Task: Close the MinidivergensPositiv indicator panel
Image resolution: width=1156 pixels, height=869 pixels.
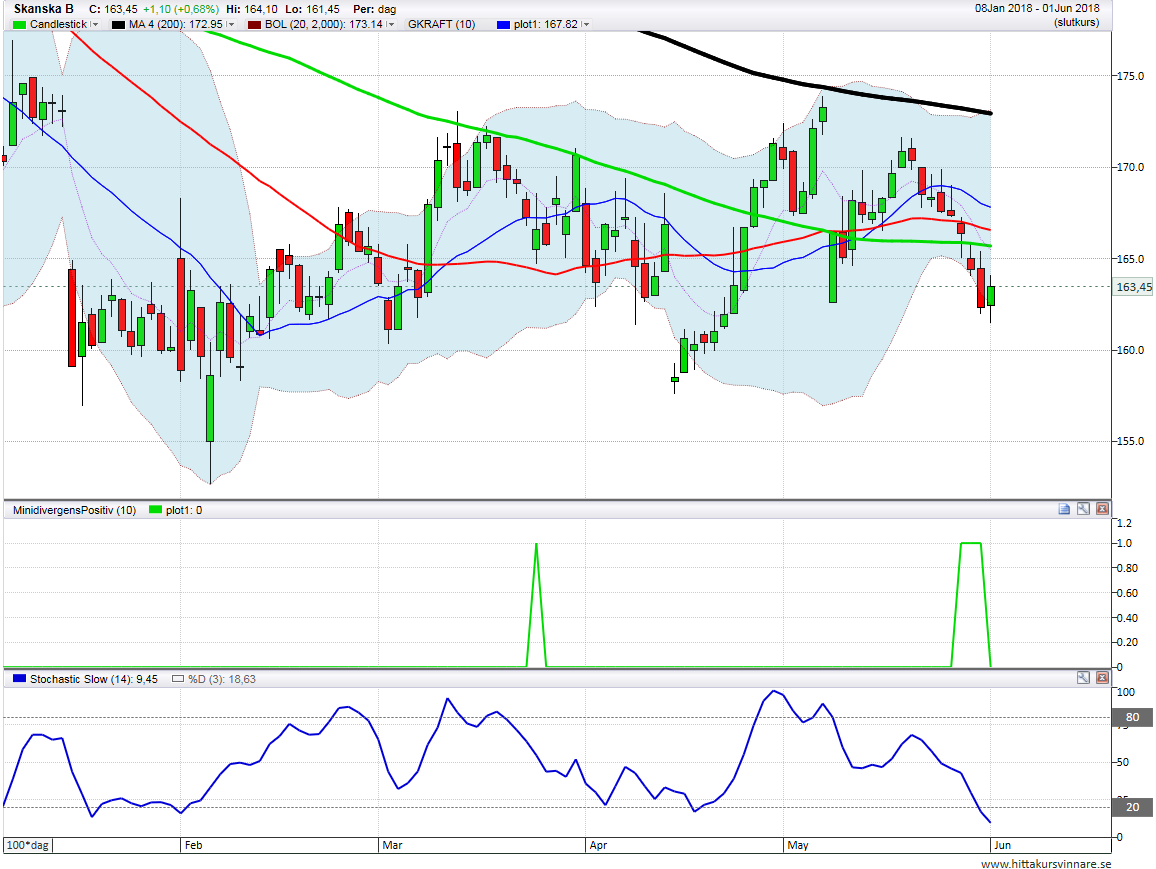Action: coord(1102,509)
